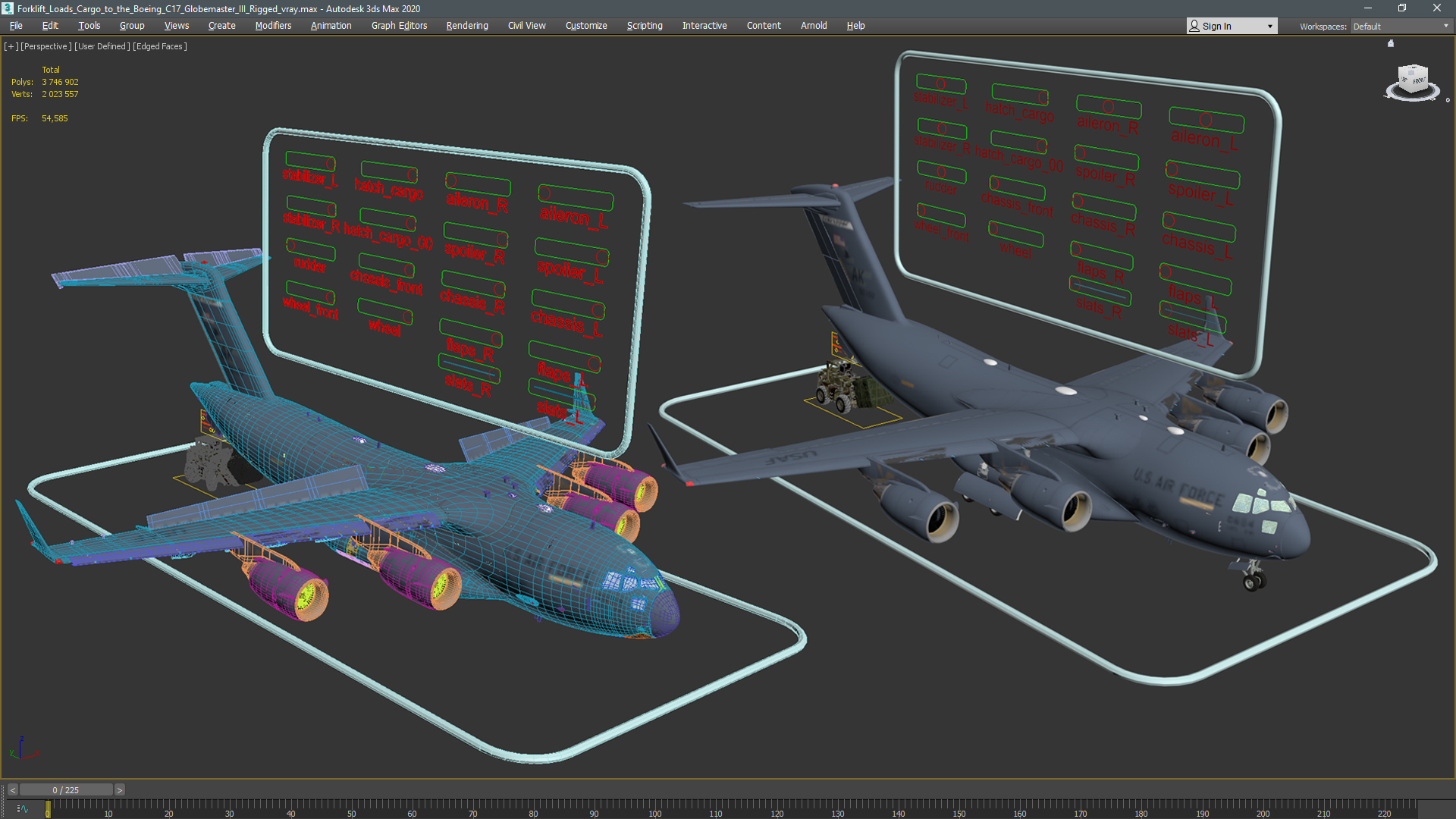Select aileron_R slider on the left wireframe board
The image size is (1456, 819).
pyautogui.click(x=478, y=184)
